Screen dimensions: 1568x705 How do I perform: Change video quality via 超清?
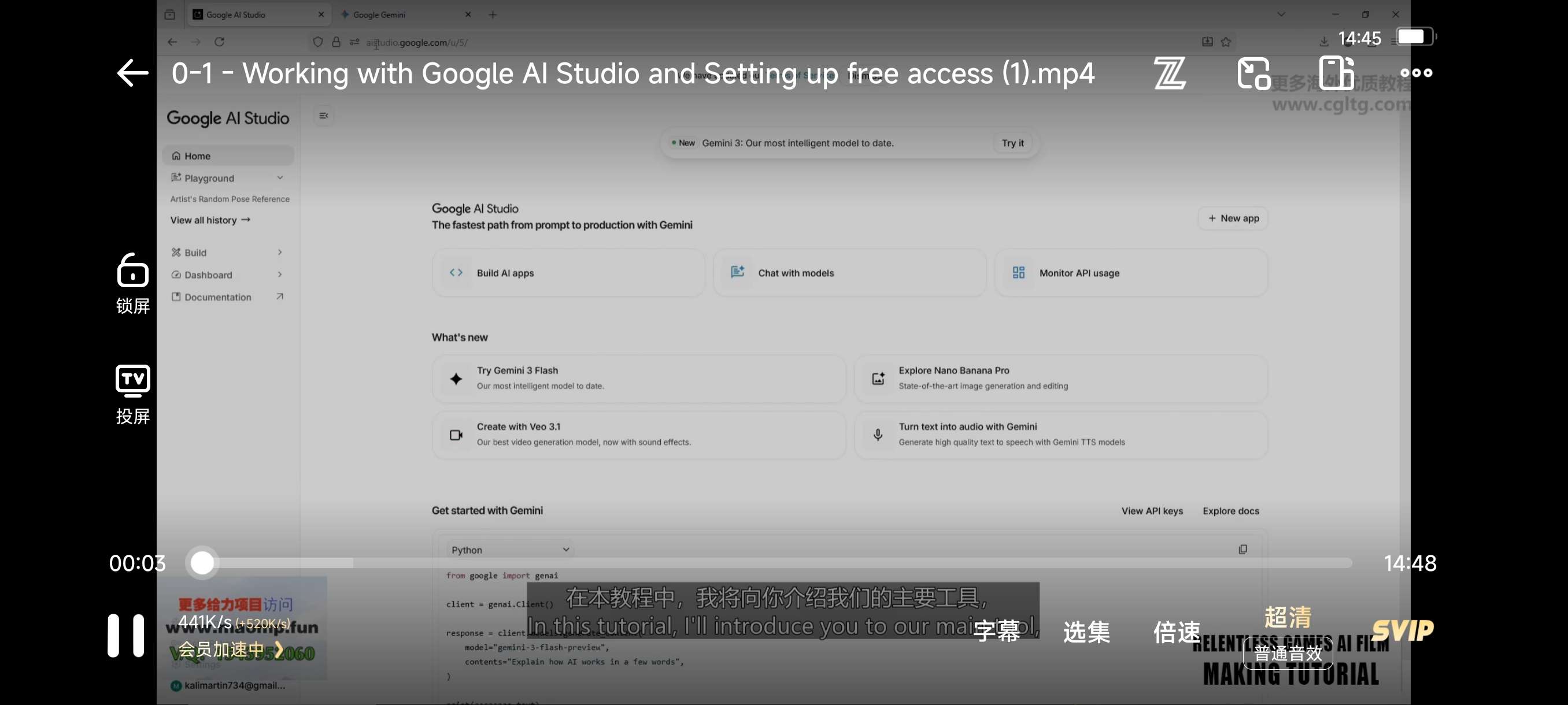click(x=1288, y=617)
